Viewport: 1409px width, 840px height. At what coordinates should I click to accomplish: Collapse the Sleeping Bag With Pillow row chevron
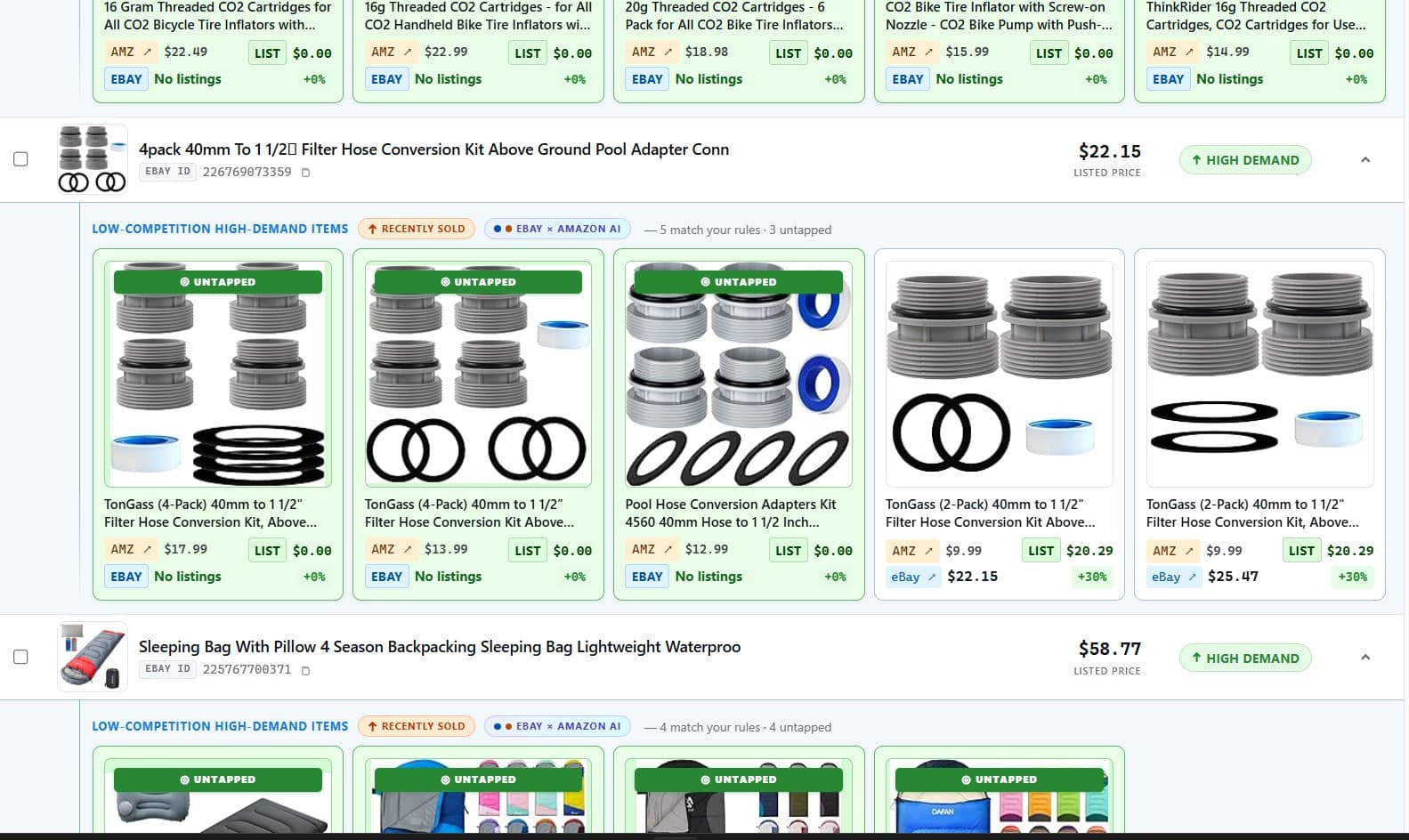(x=1365, y=658)
